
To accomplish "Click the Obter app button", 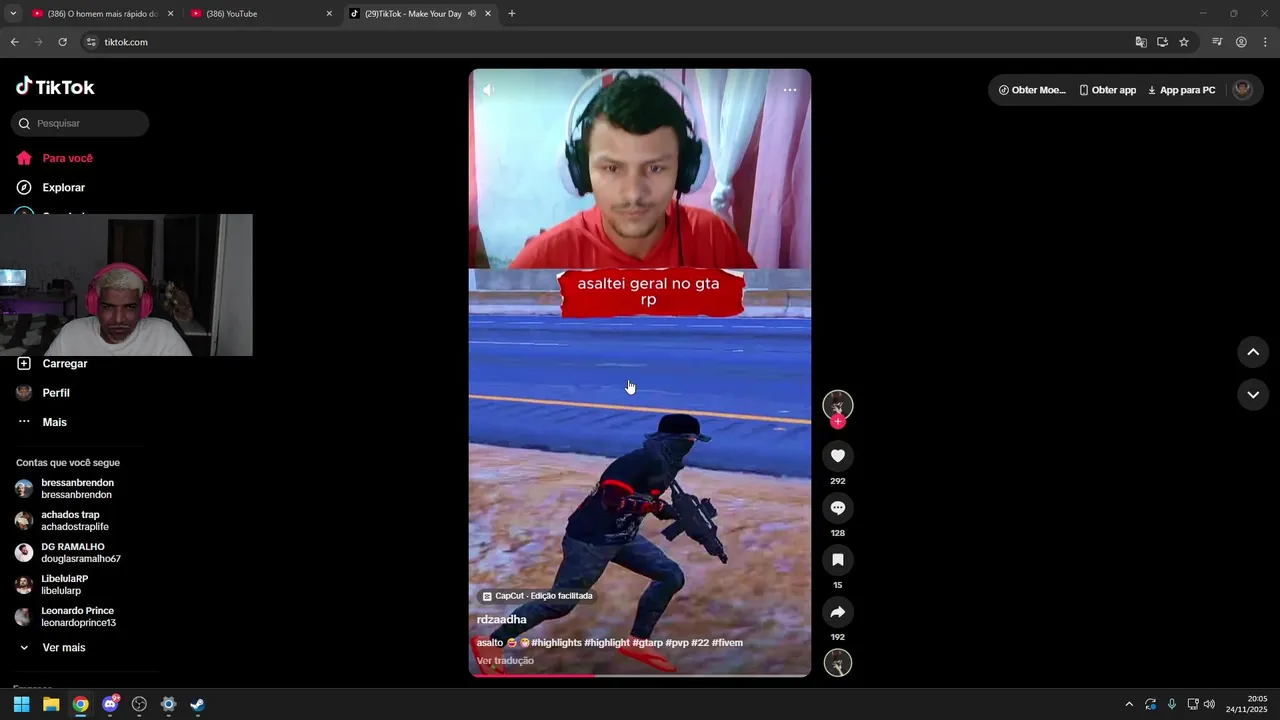I will 1108,90.
